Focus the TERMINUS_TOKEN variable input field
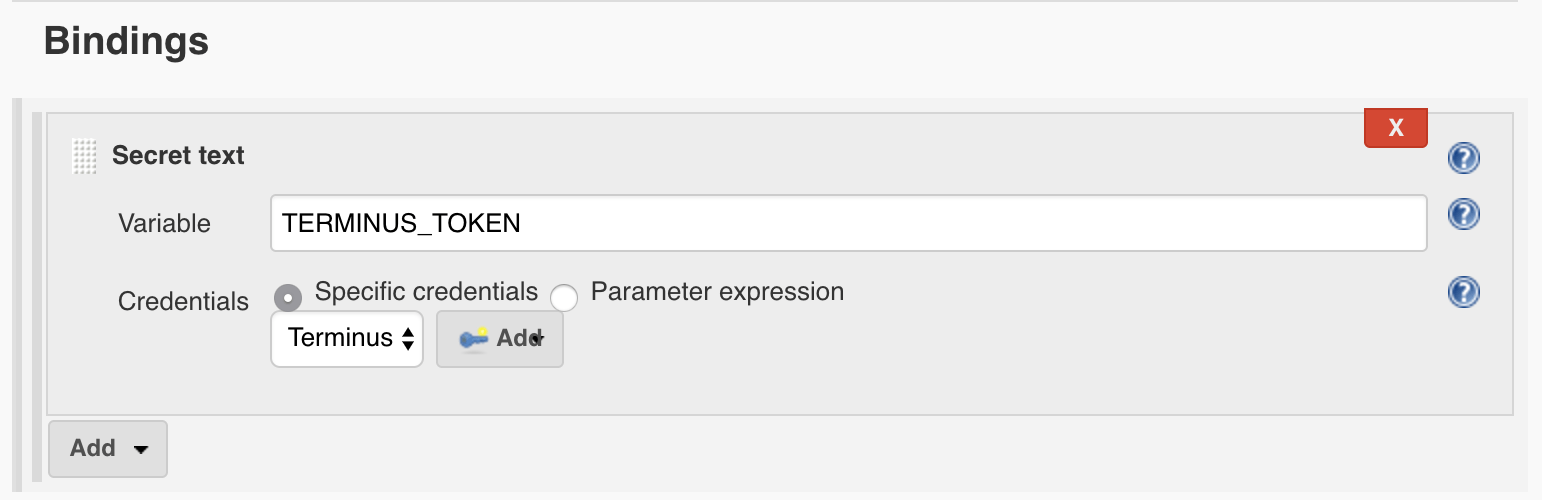Screen dimensions: 1542x500 [847, 223]
